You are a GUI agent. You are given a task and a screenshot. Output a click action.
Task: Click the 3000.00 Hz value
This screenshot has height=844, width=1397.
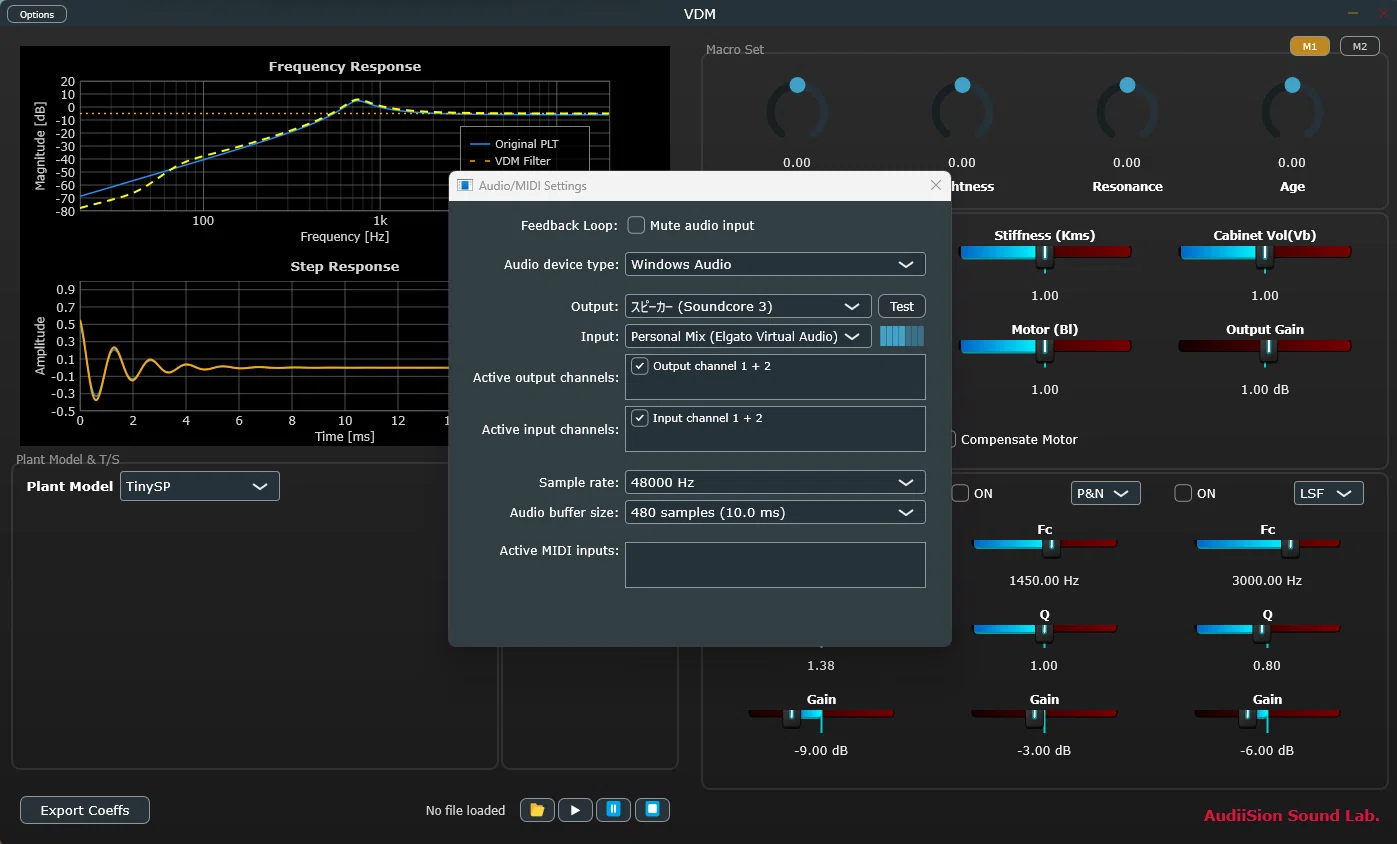click(x=1267, y=580)
